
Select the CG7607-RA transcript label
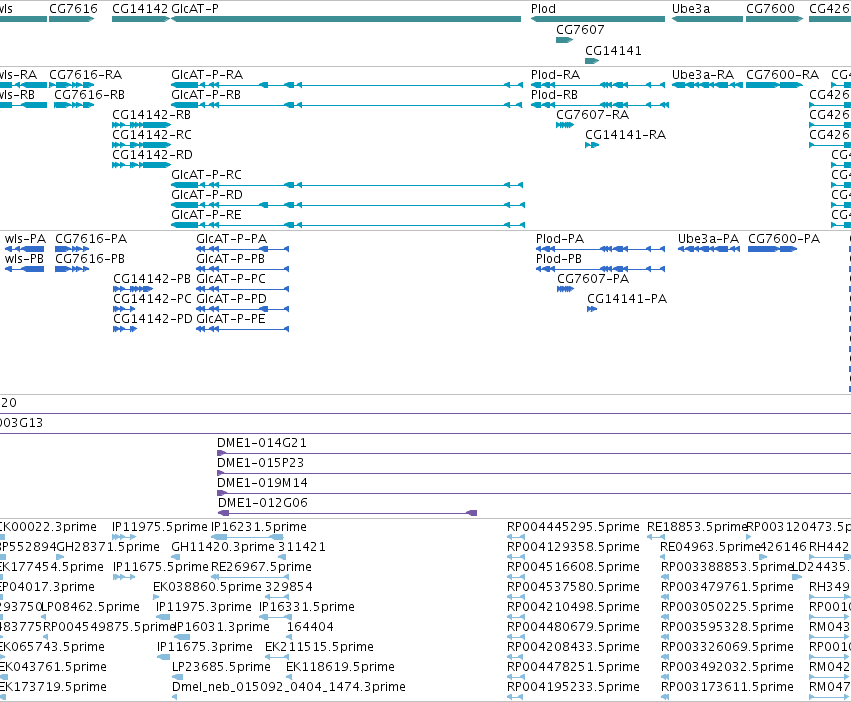tap(593, 115)
